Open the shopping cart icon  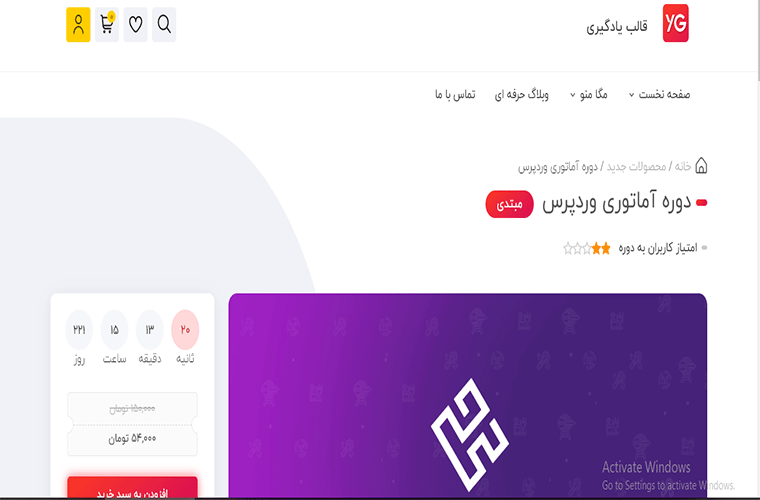click(x=107, y=24)
